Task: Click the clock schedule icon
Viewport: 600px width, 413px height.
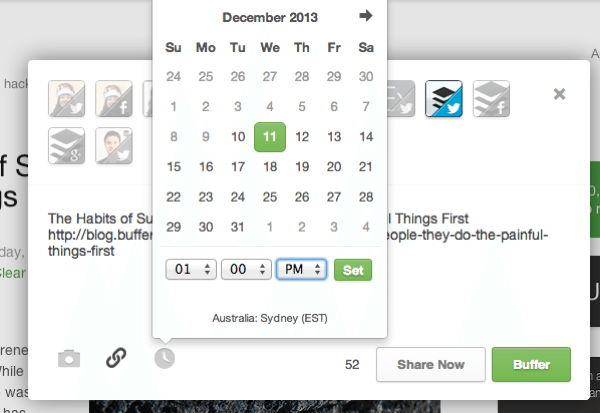Action: tap(164, 357)
